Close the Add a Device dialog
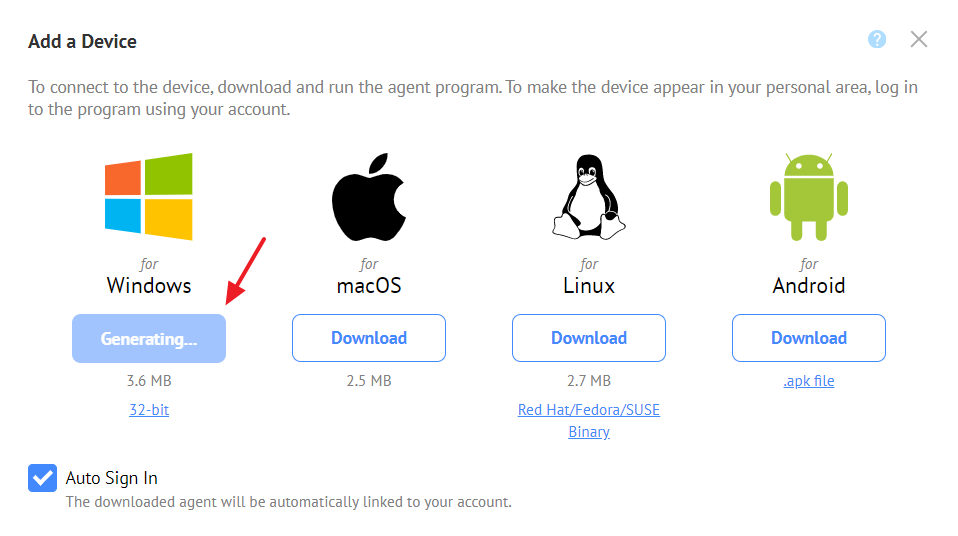This screenshot has width=958, height=536. pyautogui.click(x=918, y=40)
